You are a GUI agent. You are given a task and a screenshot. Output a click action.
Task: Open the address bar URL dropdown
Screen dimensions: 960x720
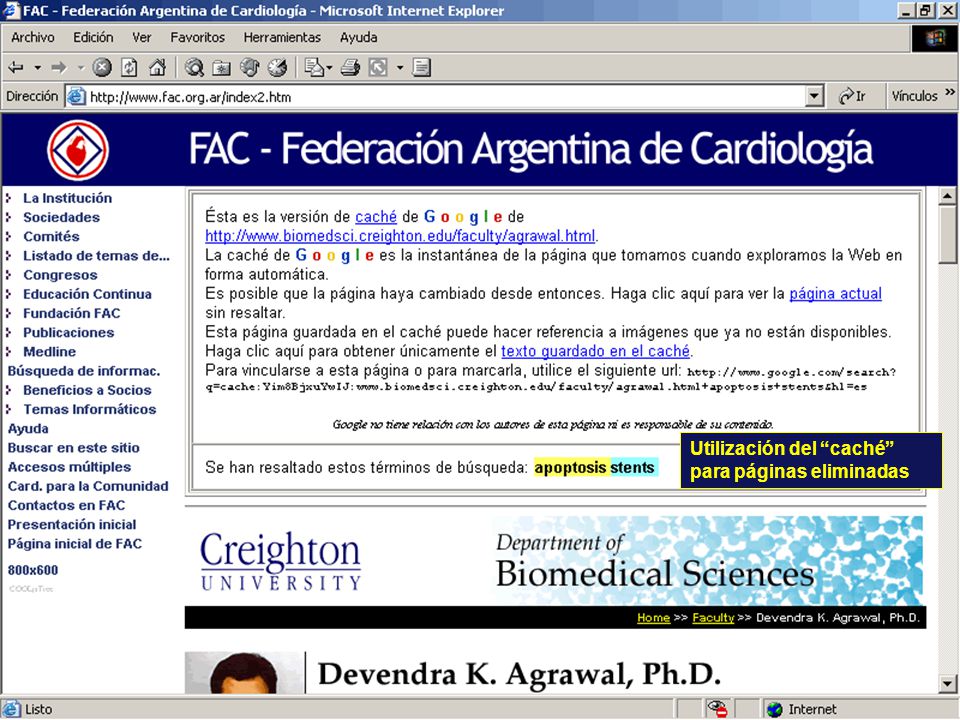tap(814, 96)
